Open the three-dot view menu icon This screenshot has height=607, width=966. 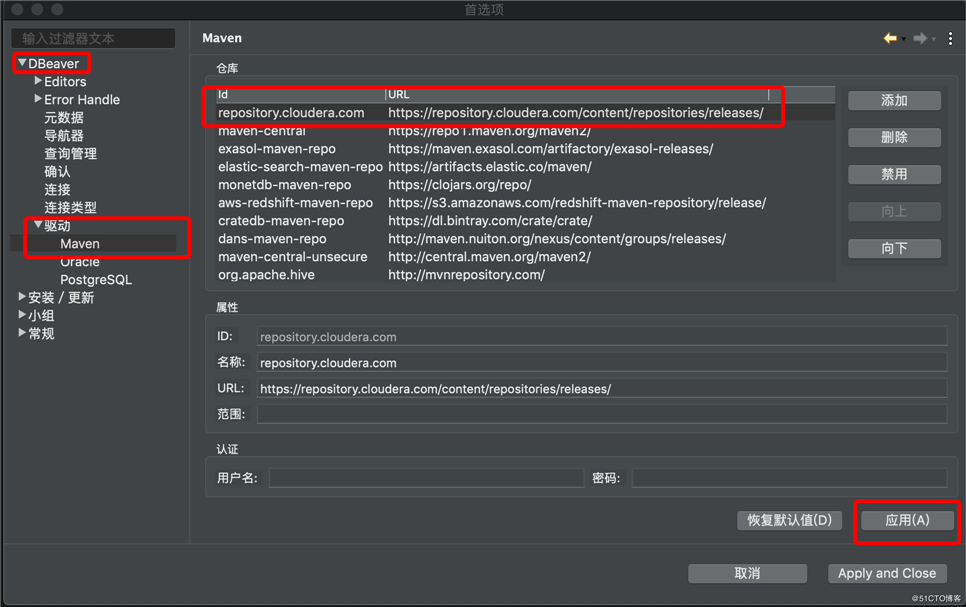point(951,38)
